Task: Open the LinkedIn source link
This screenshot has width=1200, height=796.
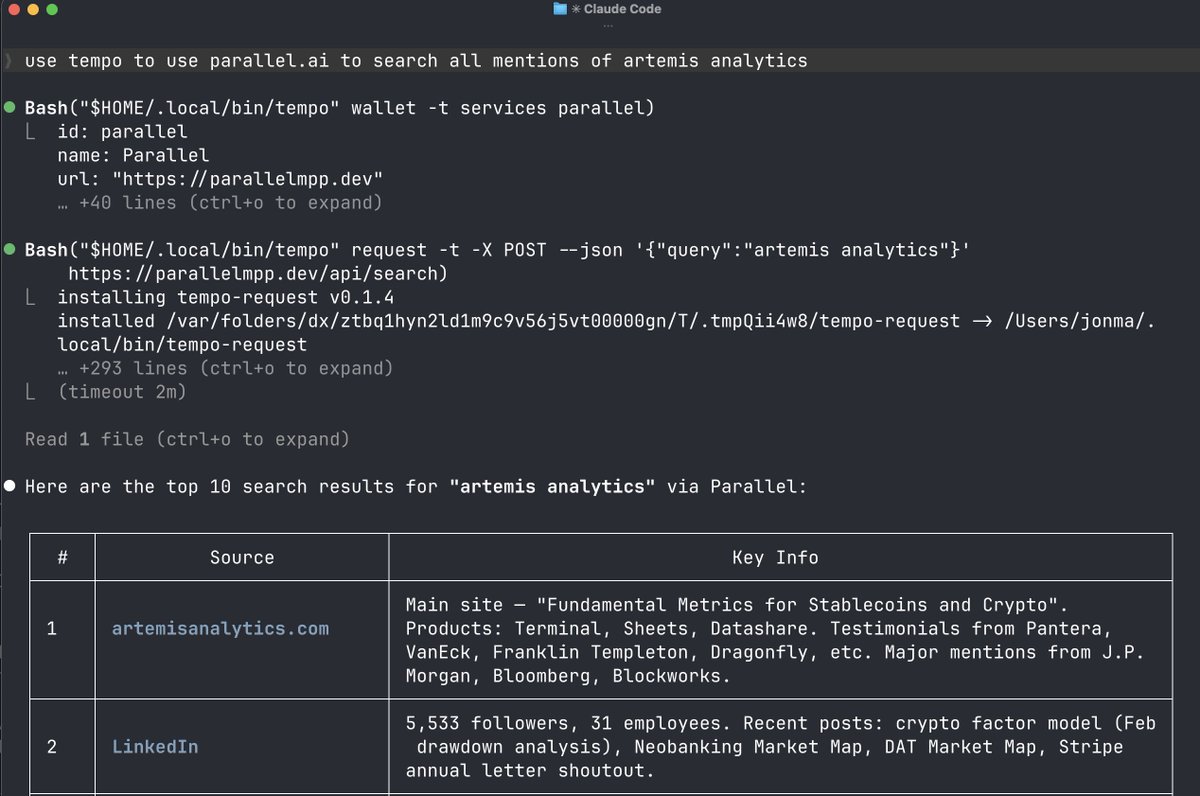Action: point(155,747)
